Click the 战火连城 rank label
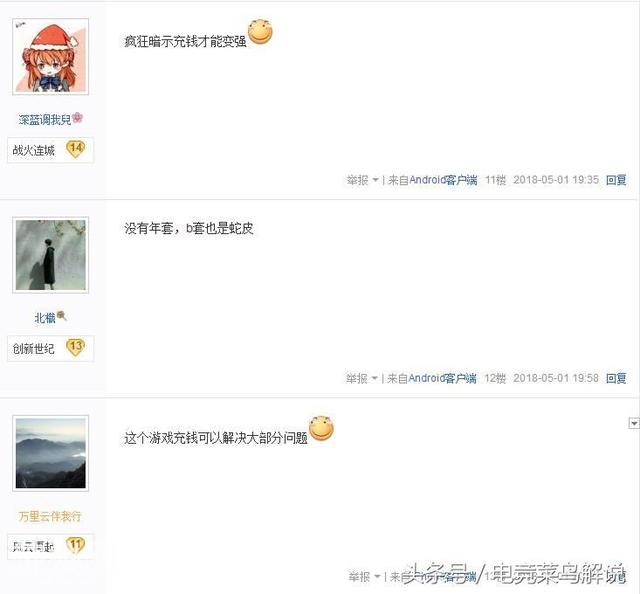This screenshot has width=640, height=594. (33, 150)
